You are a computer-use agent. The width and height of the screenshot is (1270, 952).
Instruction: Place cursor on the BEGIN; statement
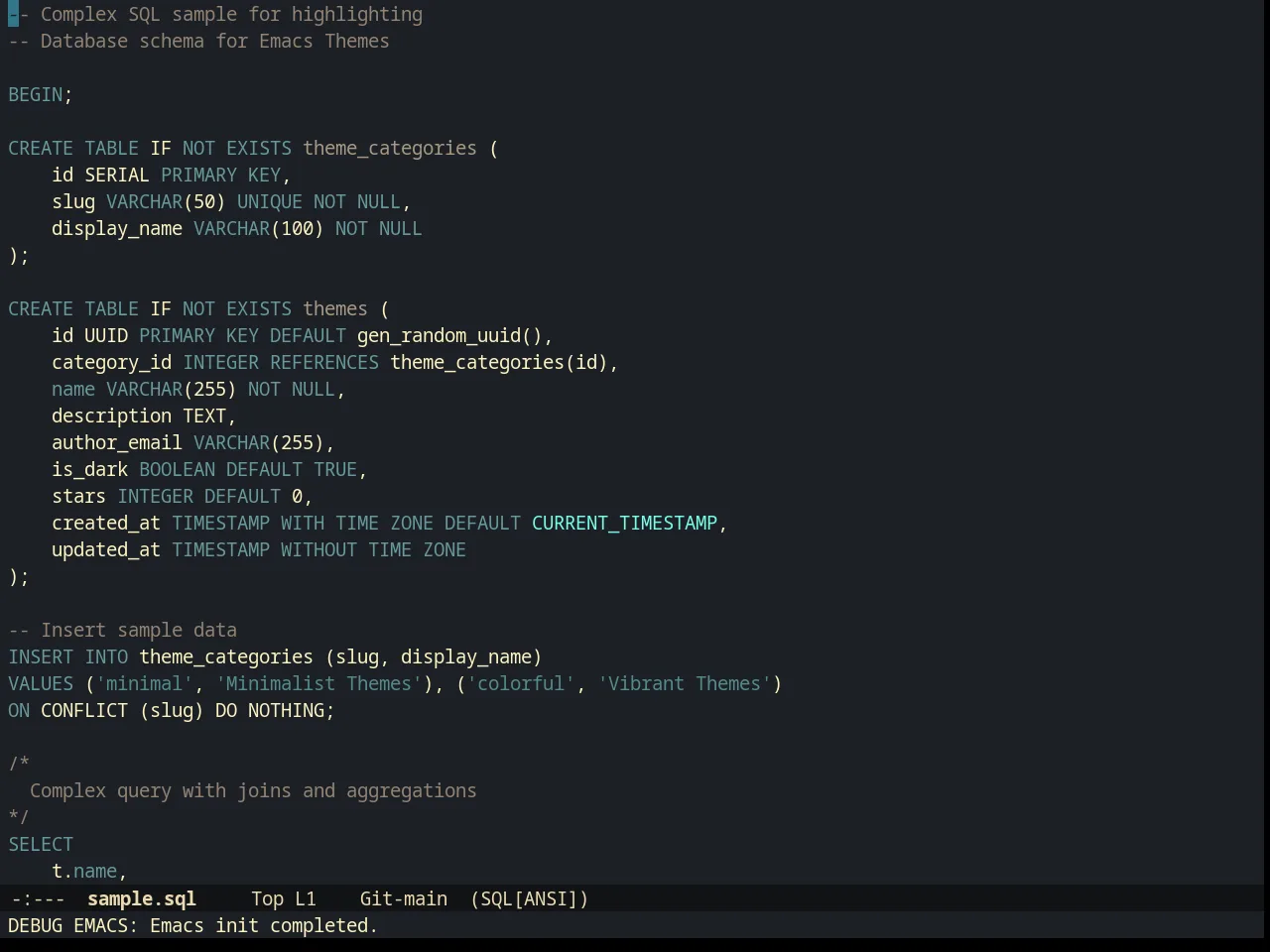click(41, 94)
